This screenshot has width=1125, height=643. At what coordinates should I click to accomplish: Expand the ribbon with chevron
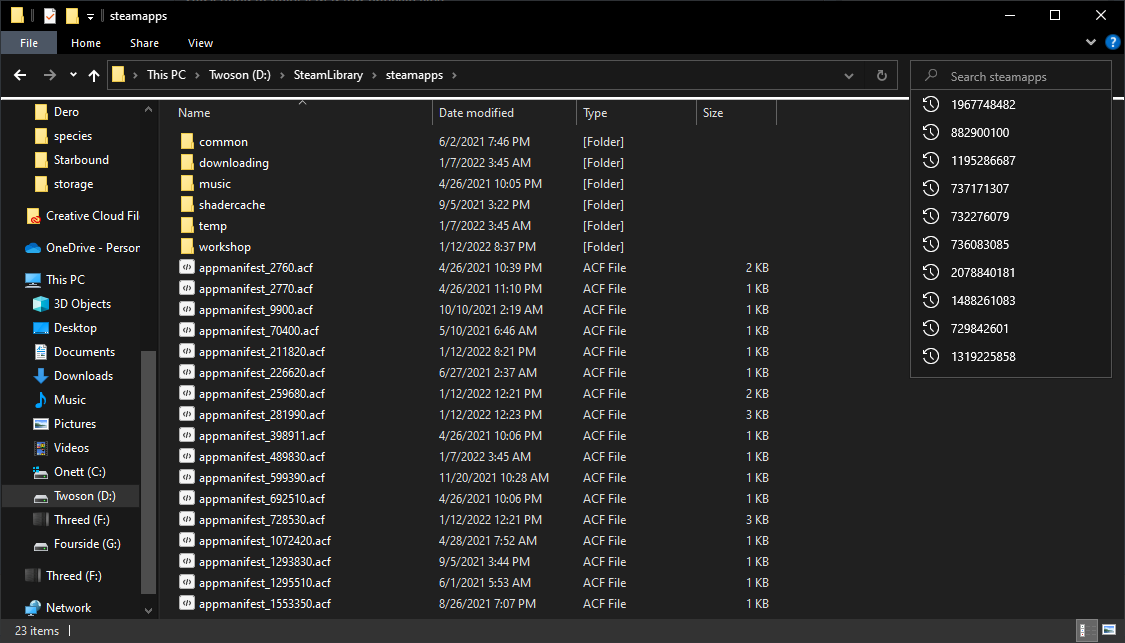1091,43
